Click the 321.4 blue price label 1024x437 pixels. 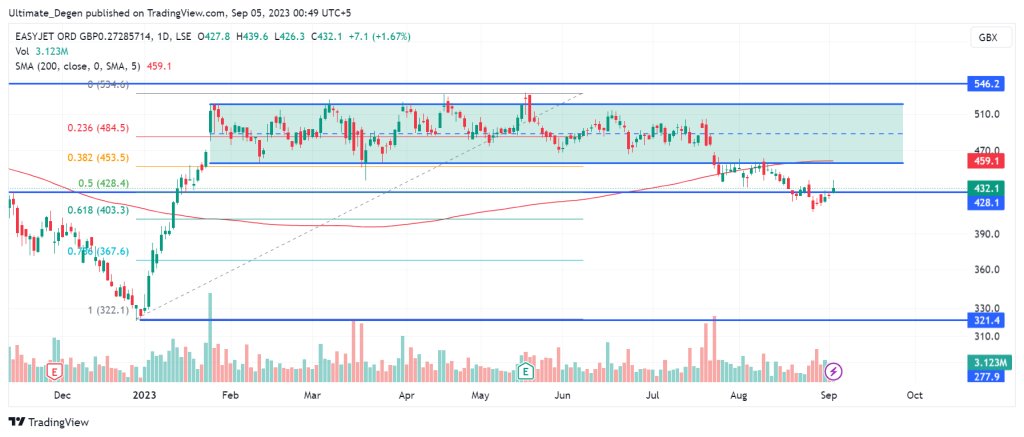pos(987,321)
